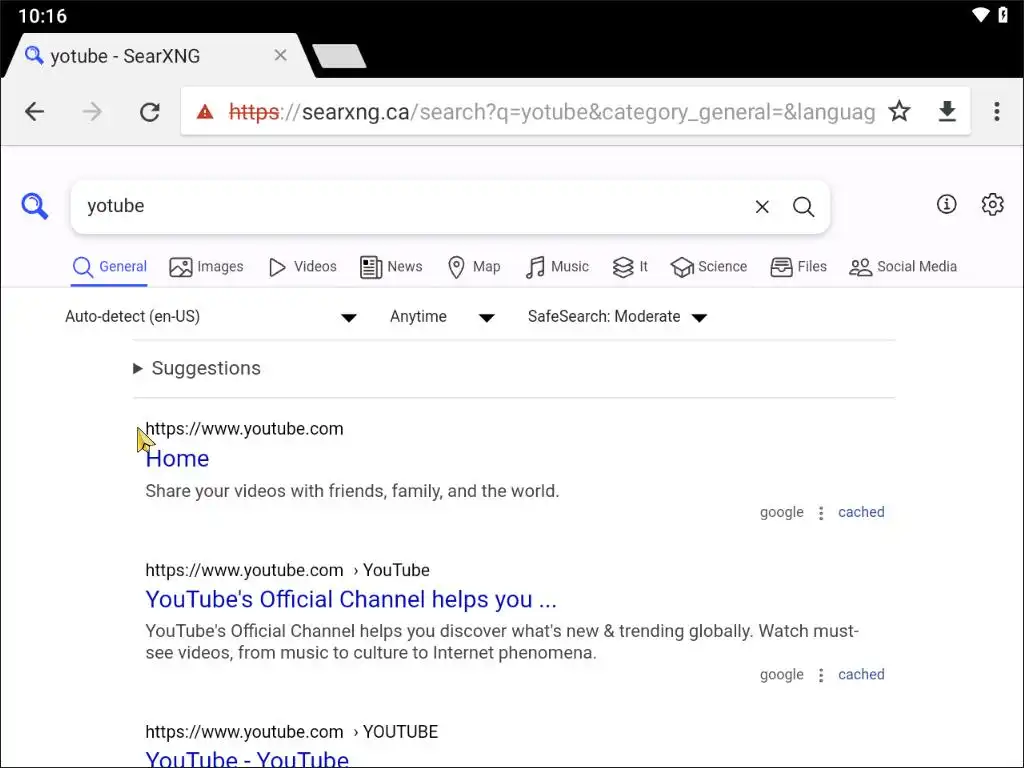Open a new tab with the tab button
Image resolution: width=1024 pixels, height=768 pixels.
pos(339,56)
